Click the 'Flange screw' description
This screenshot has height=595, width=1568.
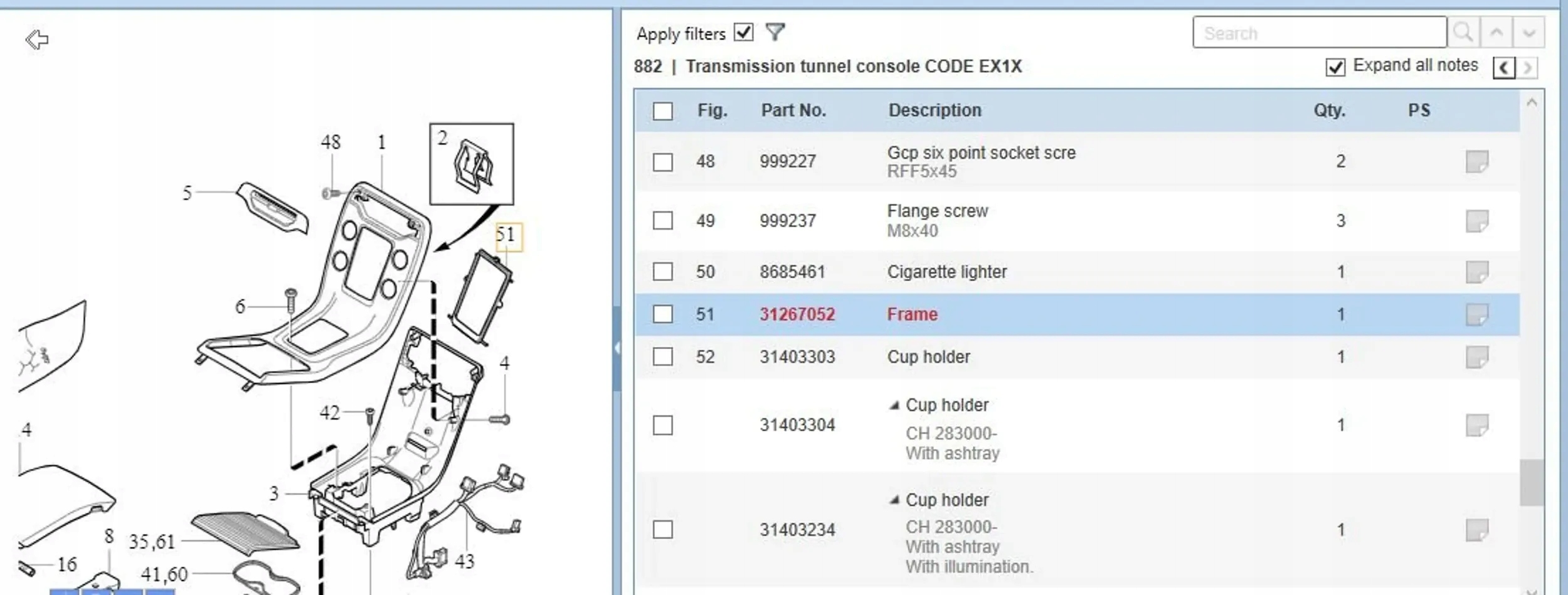pos(938,211)
